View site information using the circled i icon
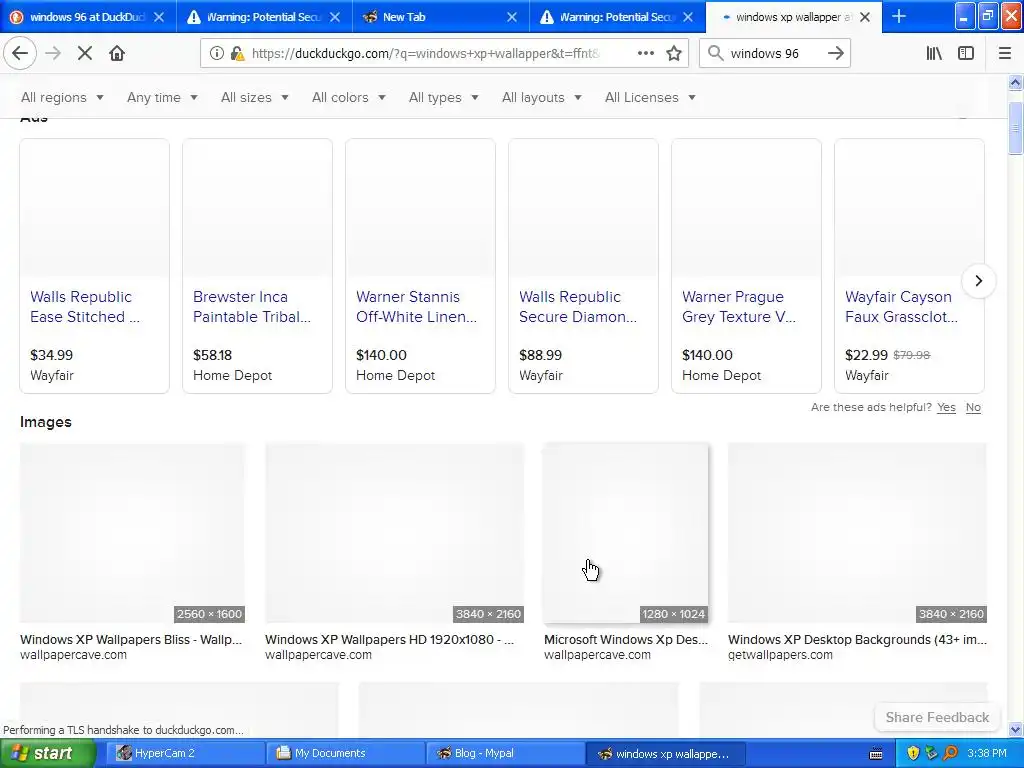 (216, 53)
